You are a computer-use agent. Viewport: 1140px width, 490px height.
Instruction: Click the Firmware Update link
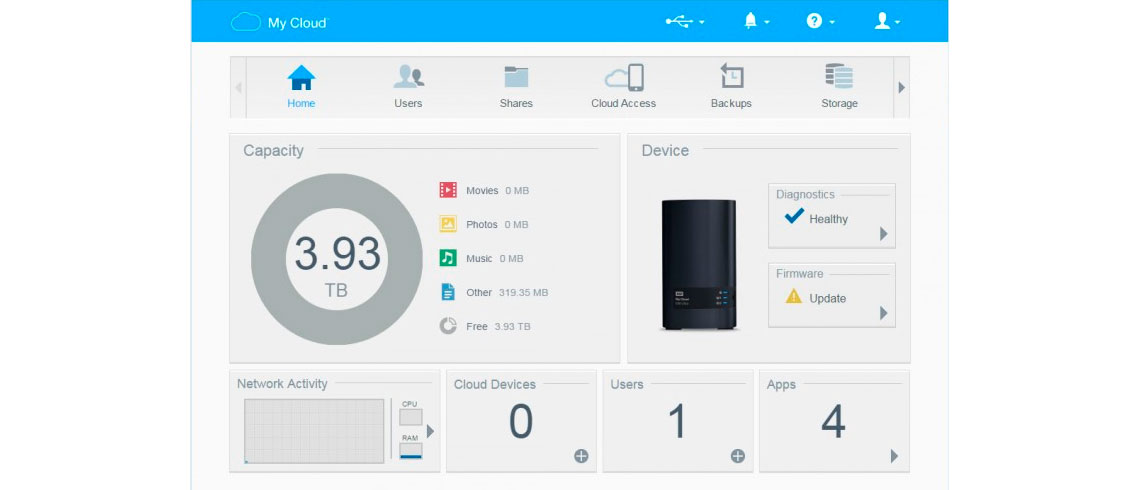827,298
